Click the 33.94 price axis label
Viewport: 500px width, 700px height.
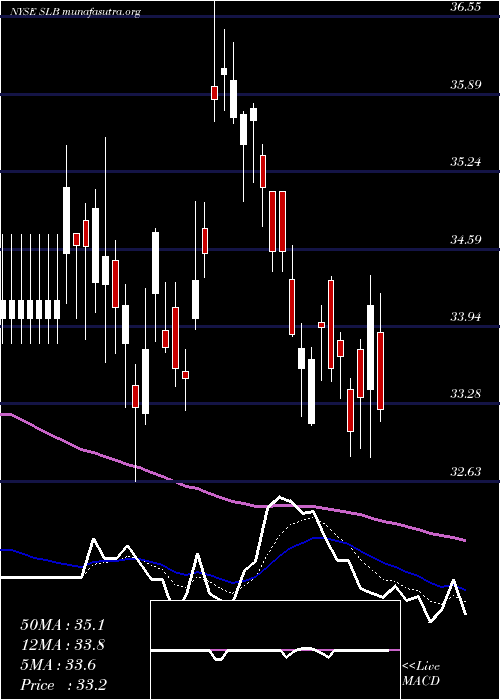(466, 317)
